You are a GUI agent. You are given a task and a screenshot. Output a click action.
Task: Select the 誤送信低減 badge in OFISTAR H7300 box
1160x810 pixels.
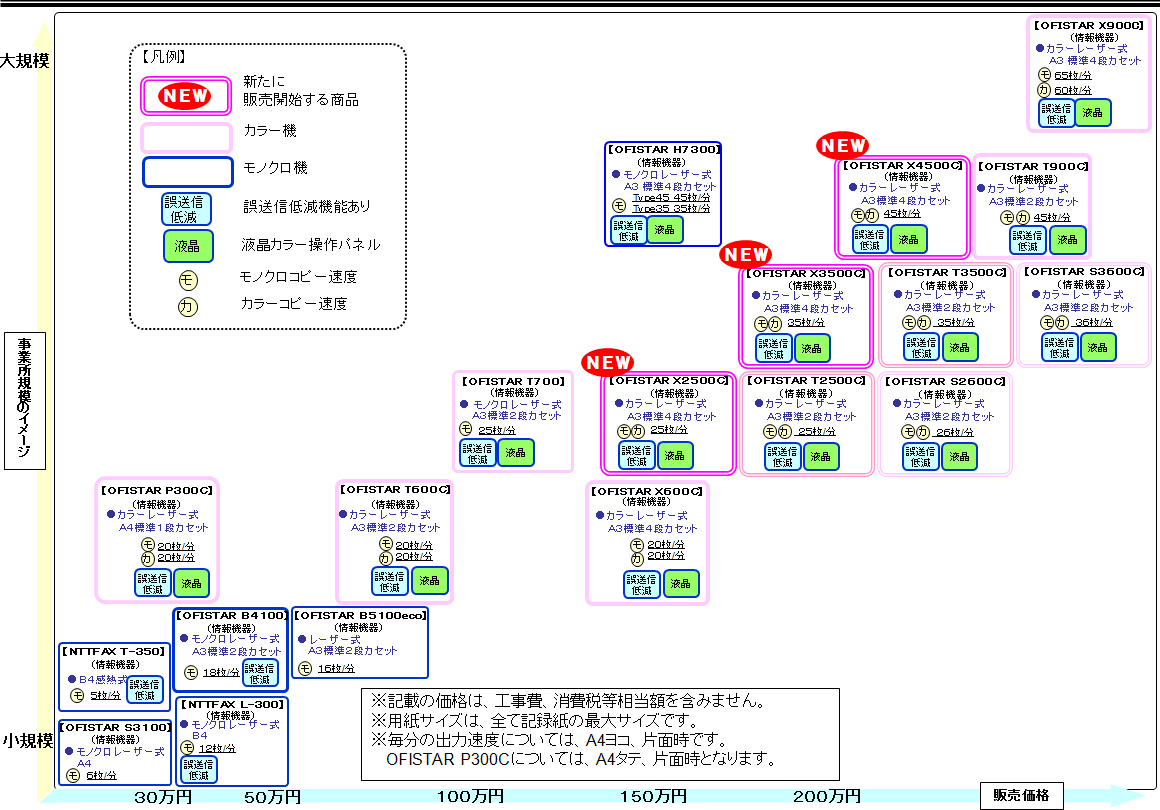coord(629,231)
